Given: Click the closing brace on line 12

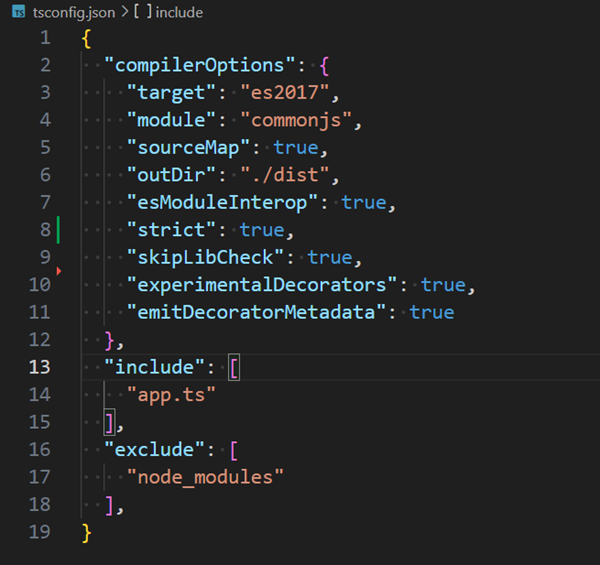Looking at the screenshot, I should [x=109, y=340].
